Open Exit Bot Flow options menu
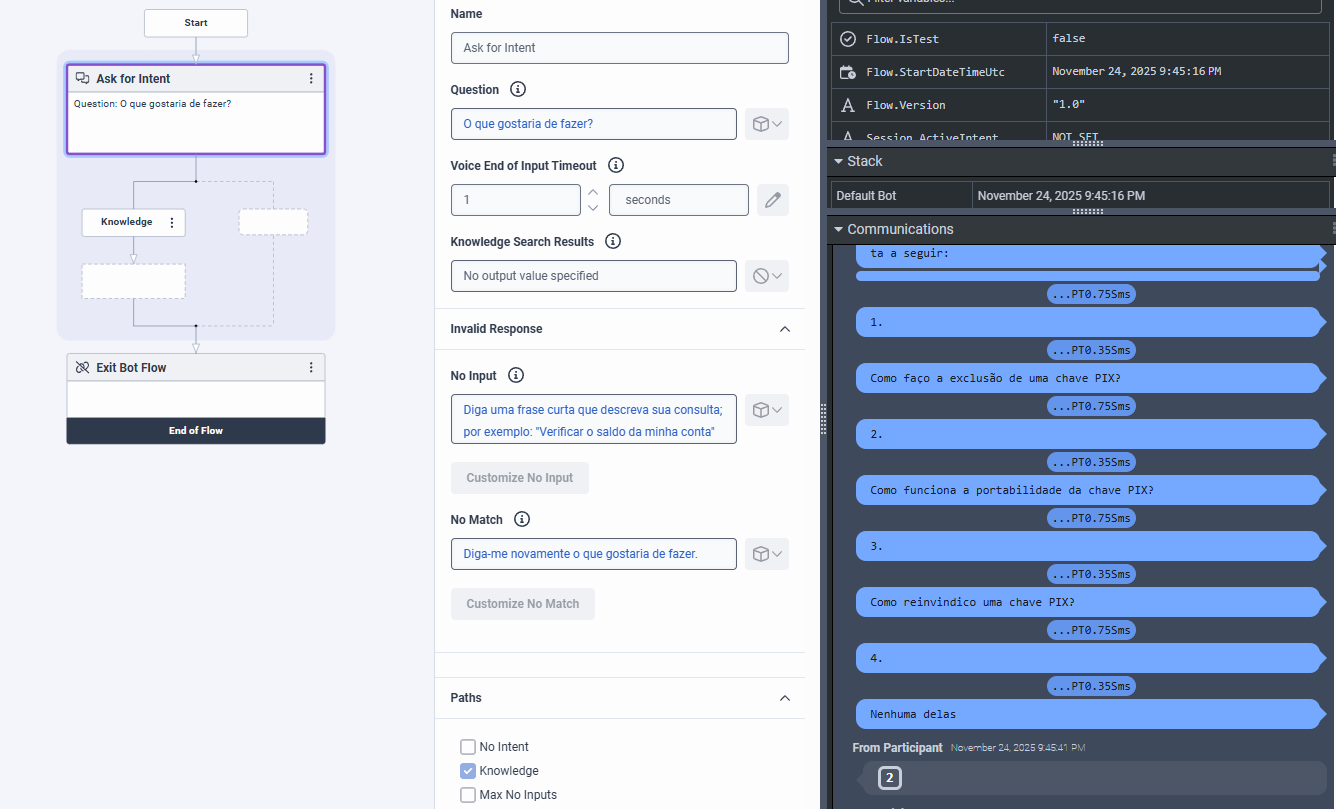 click(x=311, y=368)
